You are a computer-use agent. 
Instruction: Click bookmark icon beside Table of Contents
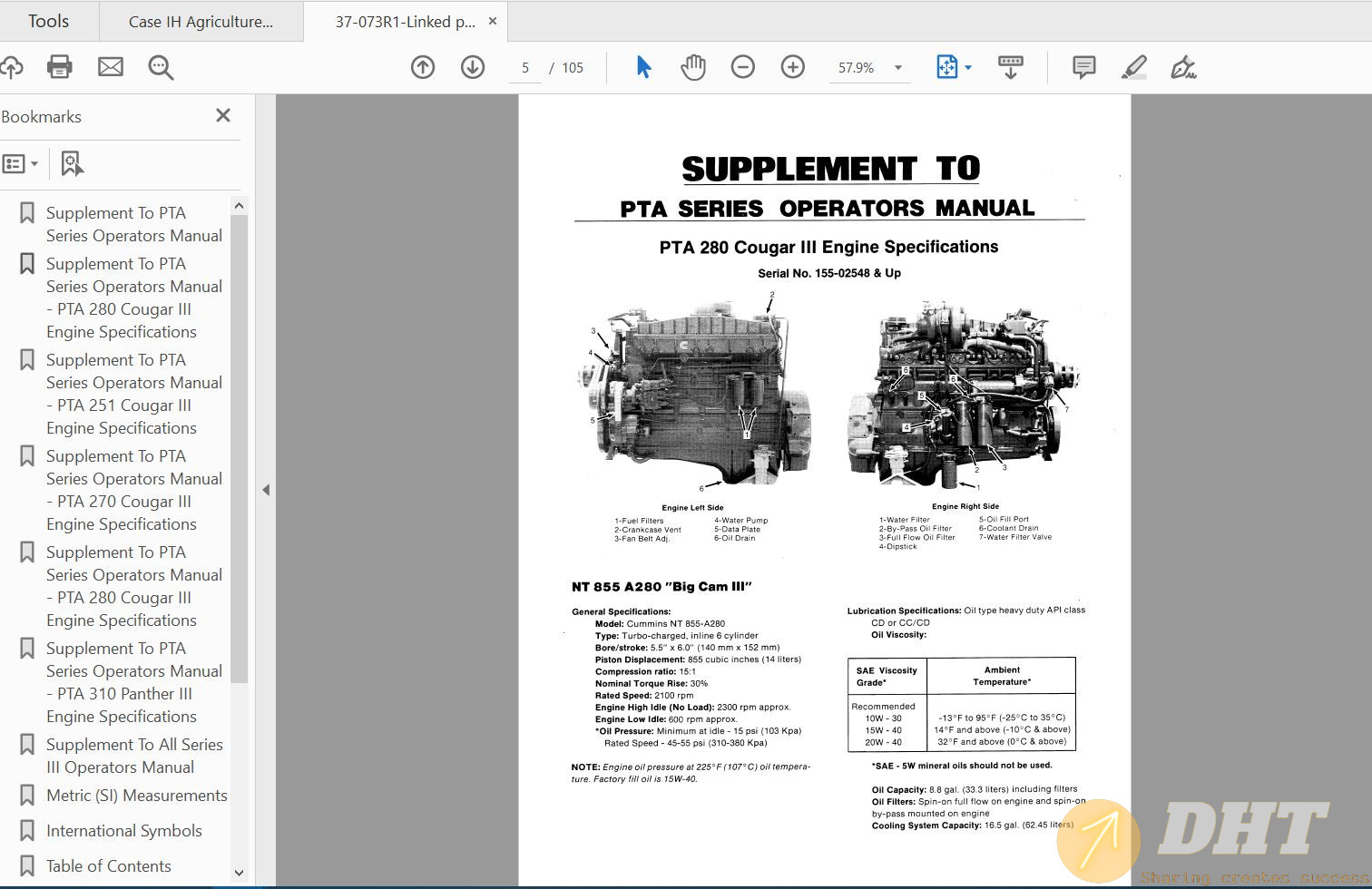(27, 866)
